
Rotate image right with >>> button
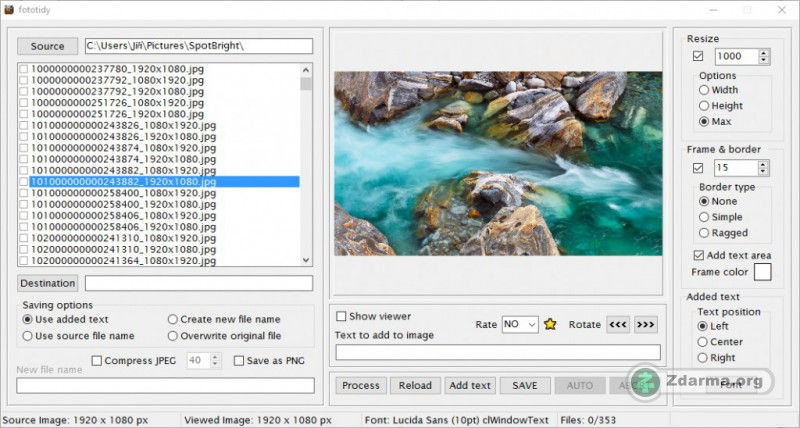[x=645, y=324]
